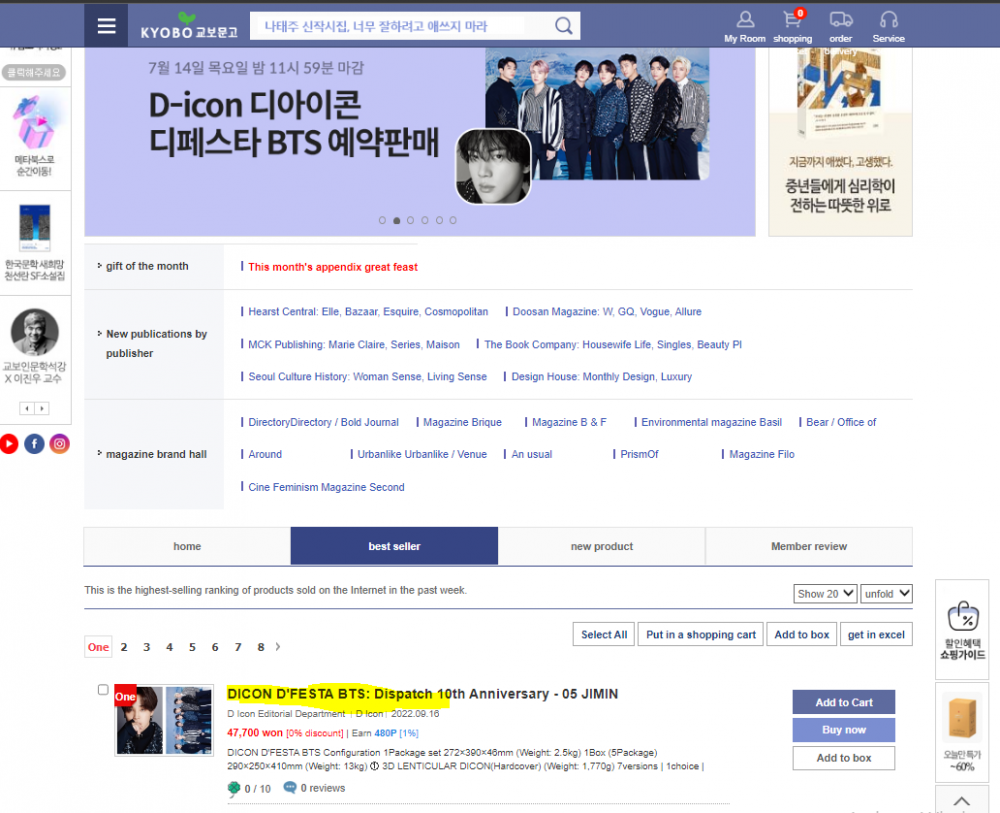The width and height of the screenshot is (1000, 813).
Task: Open Doosan Magazine link
Action: (x=607, y=312)
